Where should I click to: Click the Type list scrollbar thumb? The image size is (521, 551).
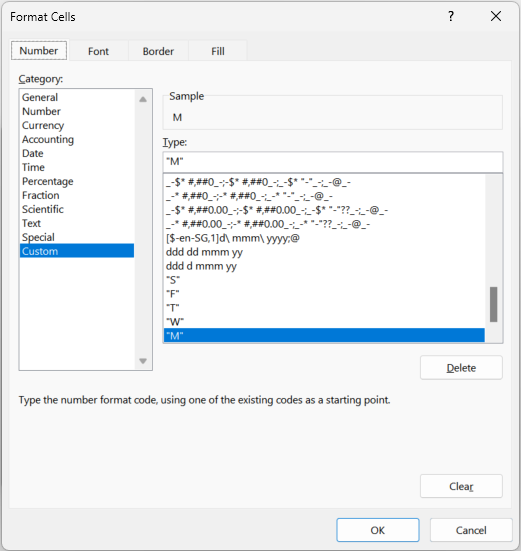point(494,304)
